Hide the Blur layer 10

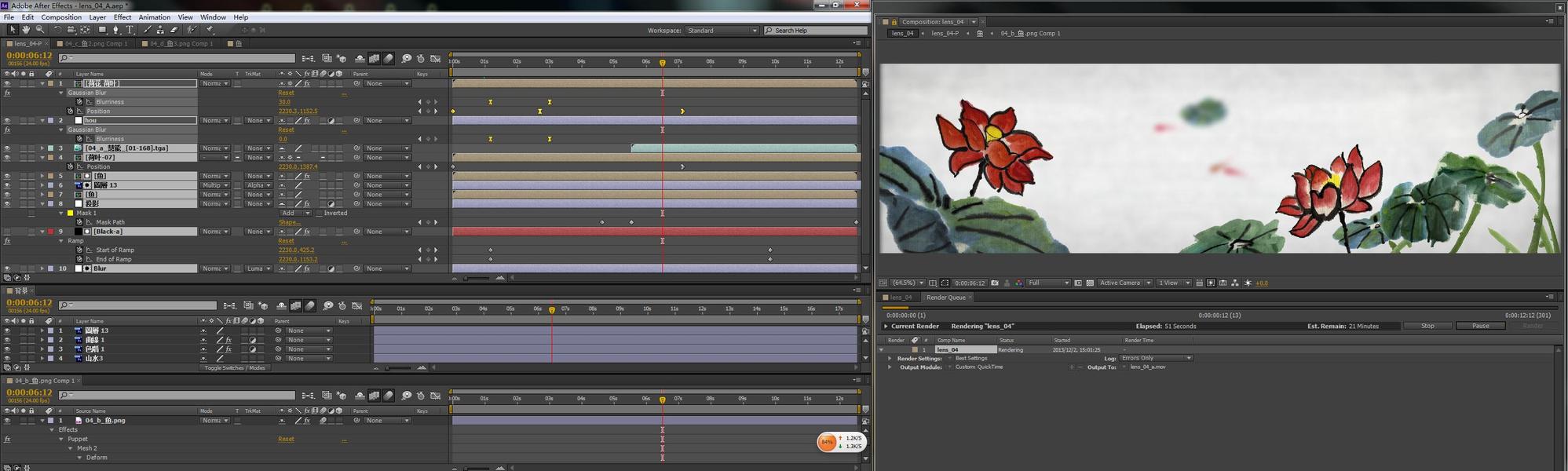[x=7, y=268]
